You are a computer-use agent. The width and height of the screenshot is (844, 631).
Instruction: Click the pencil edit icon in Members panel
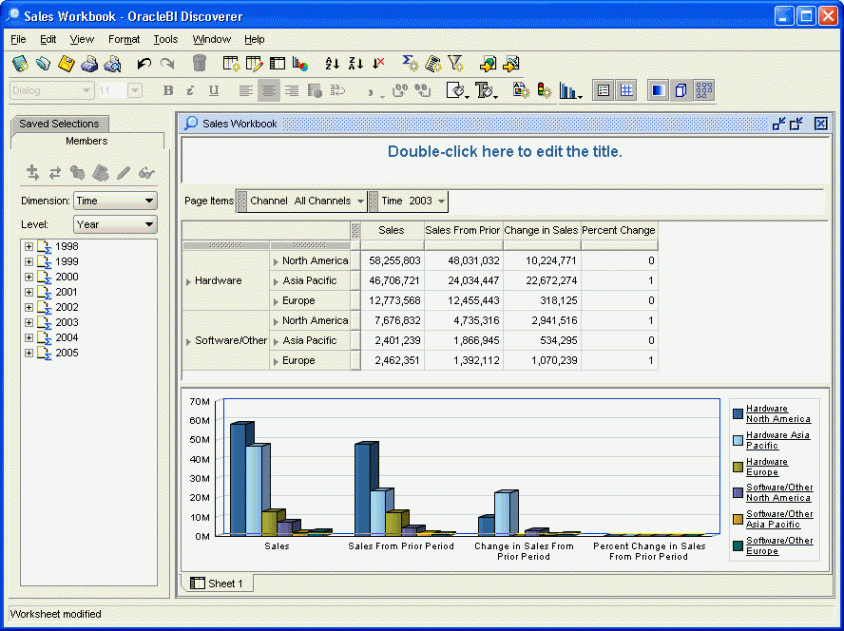[x=123, y=173]
